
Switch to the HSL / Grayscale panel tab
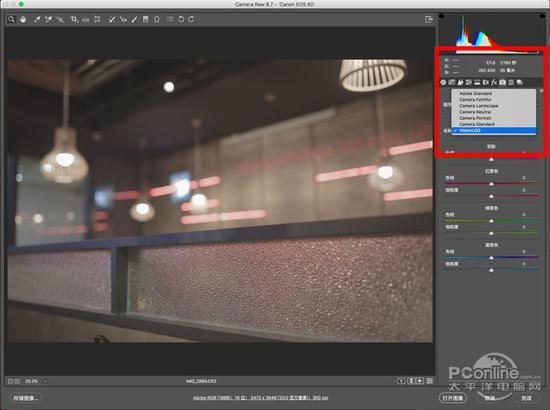(469, 82)
